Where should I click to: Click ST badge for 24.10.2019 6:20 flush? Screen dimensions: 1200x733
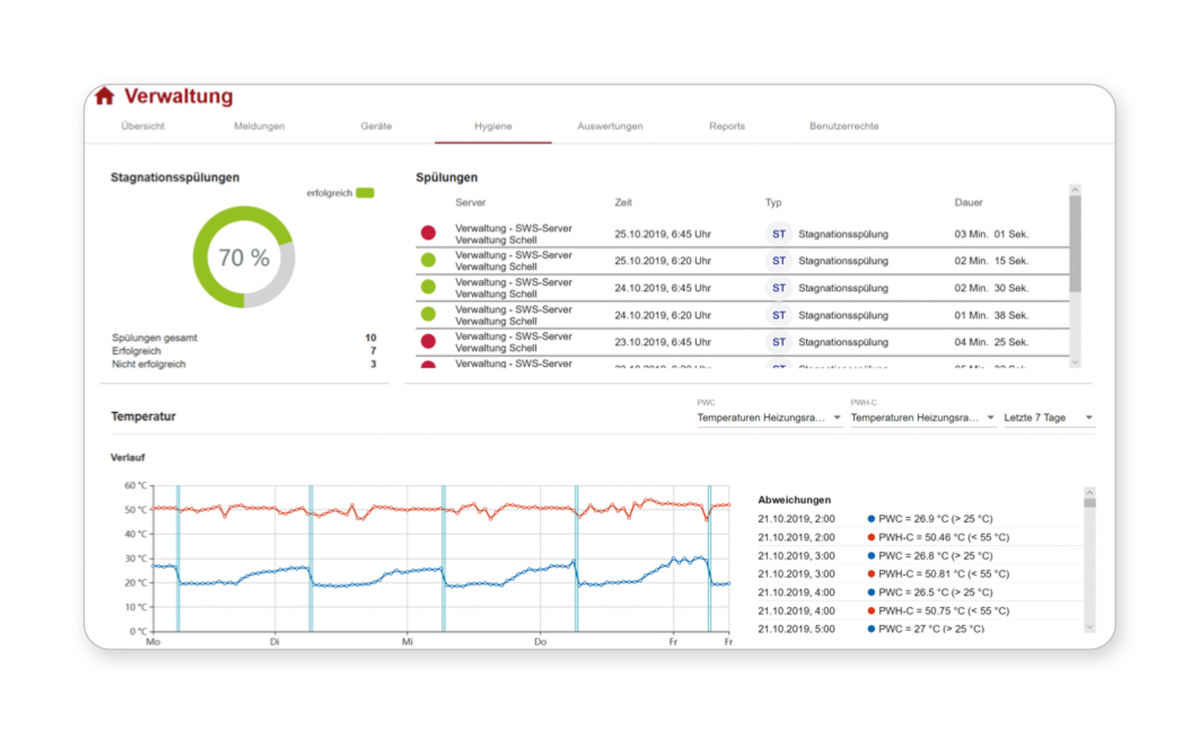pyautogui.click(x=778, y=315)
